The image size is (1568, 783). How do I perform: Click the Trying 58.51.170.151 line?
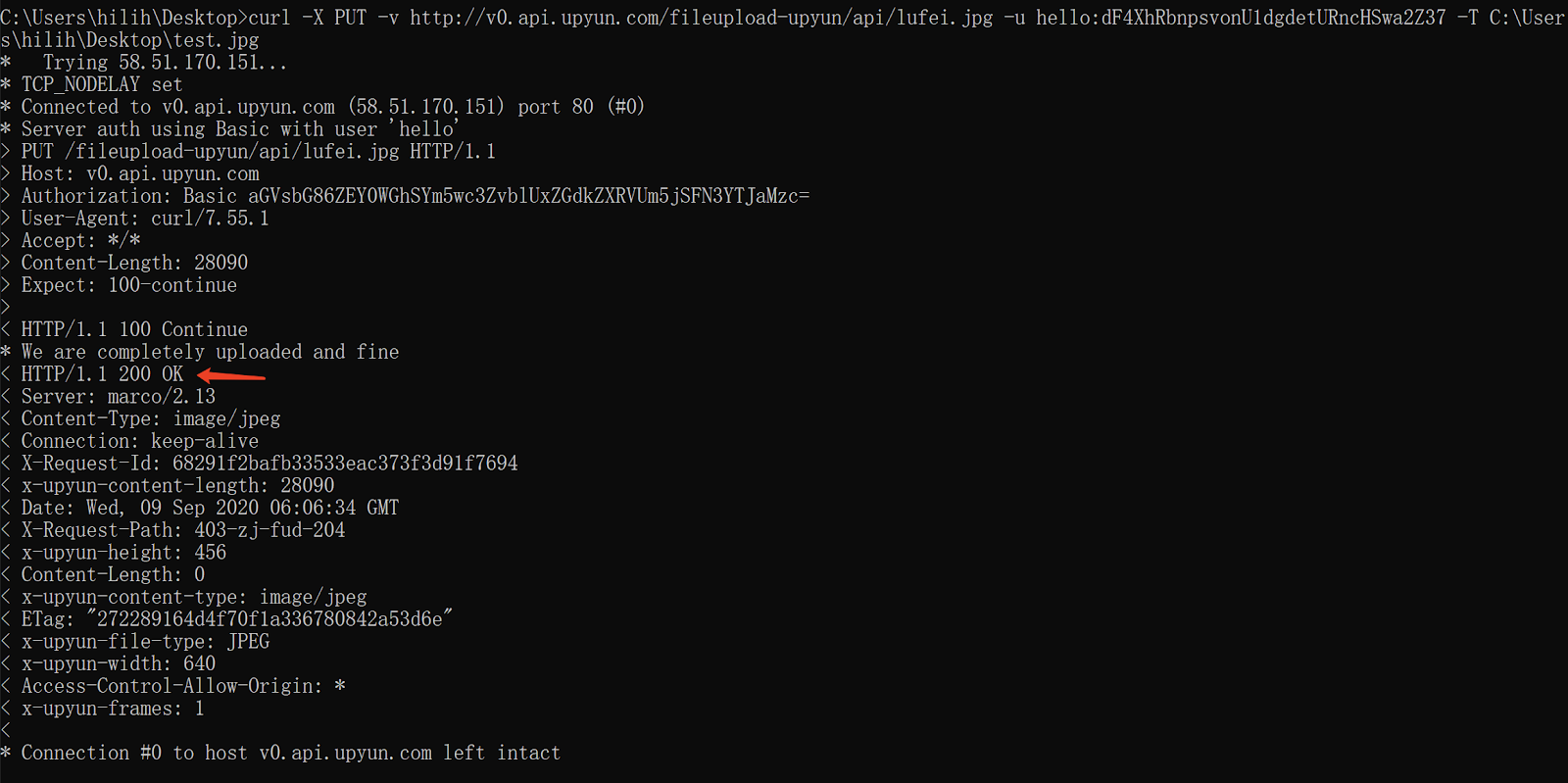(x=144, y=63)
